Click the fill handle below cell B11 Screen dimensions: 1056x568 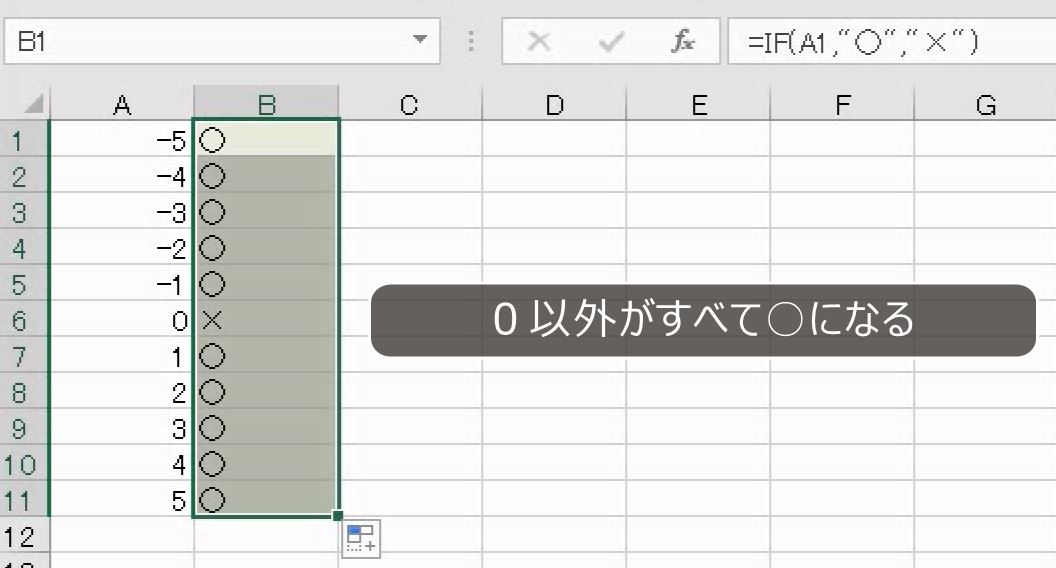[x=338, y=516]
